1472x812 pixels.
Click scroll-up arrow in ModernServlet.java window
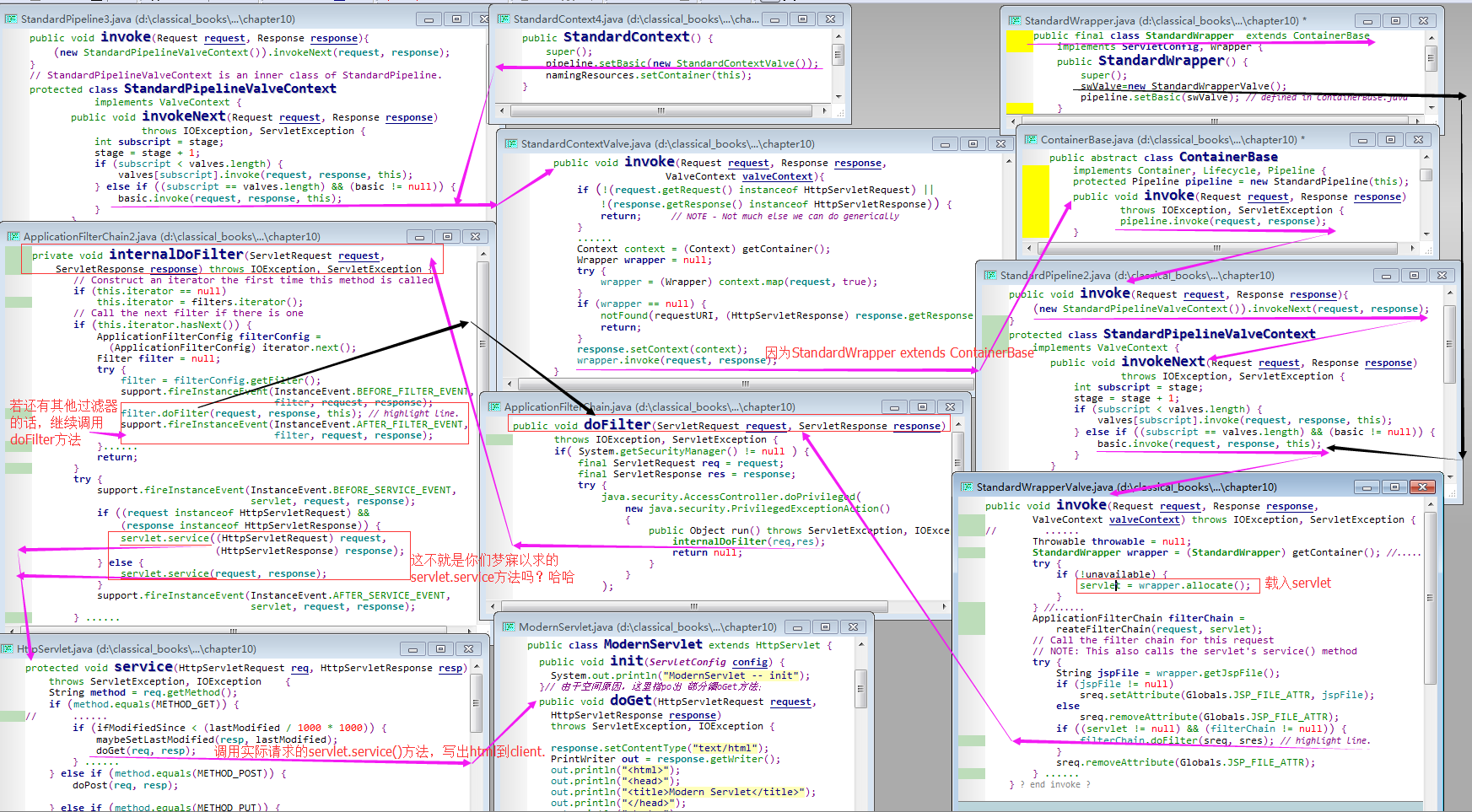(860, 644)
